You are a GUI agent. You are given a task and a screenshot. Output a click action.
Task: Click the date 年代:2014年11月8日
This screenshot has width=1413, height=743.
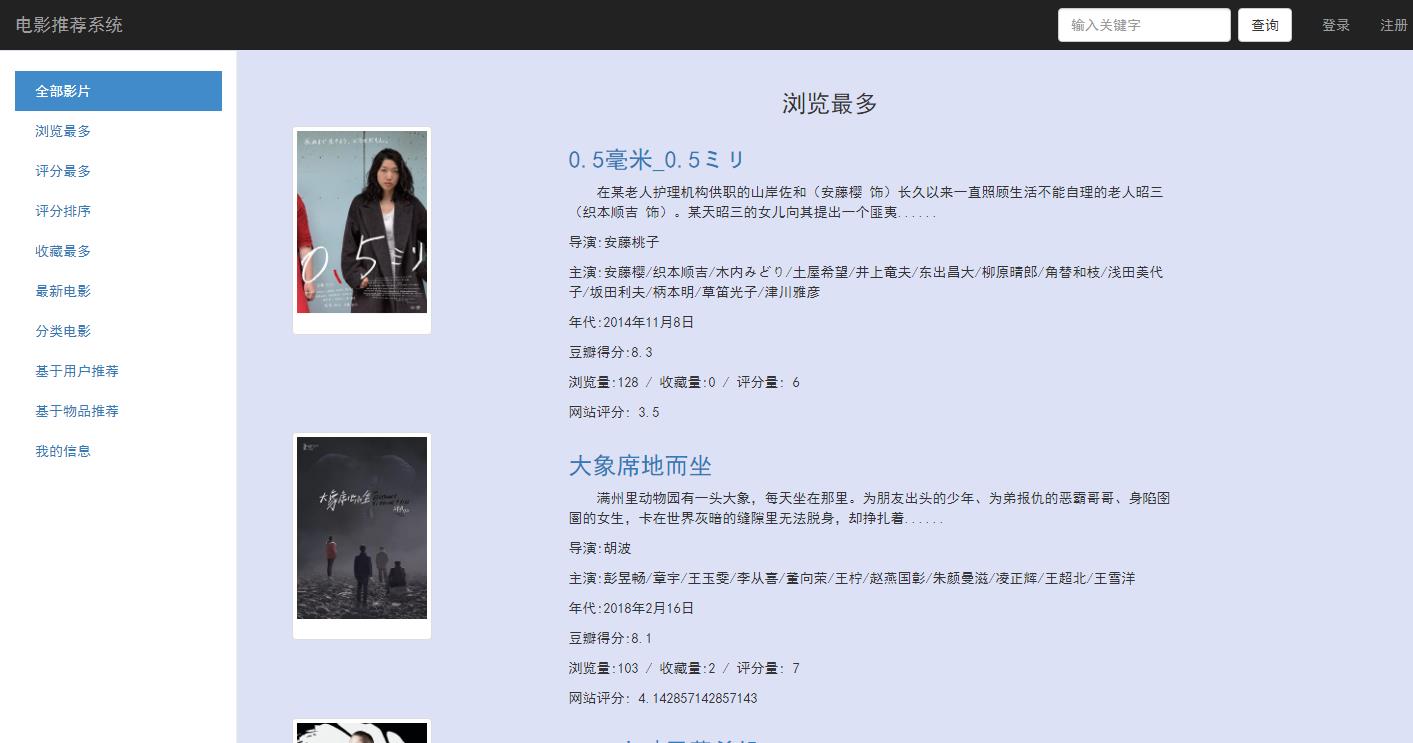point(631,322)
